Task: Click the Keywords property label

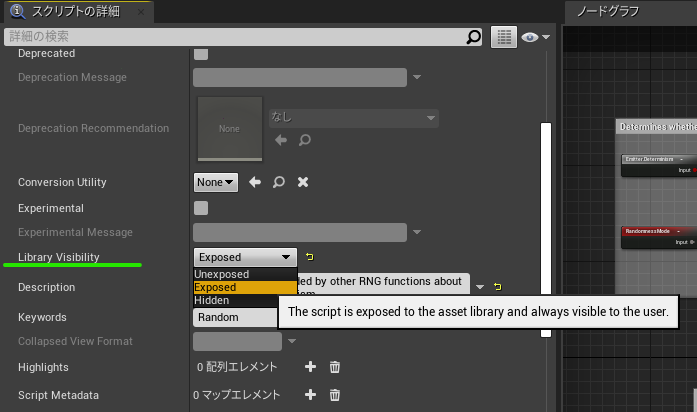Action: tap(42, 317)
